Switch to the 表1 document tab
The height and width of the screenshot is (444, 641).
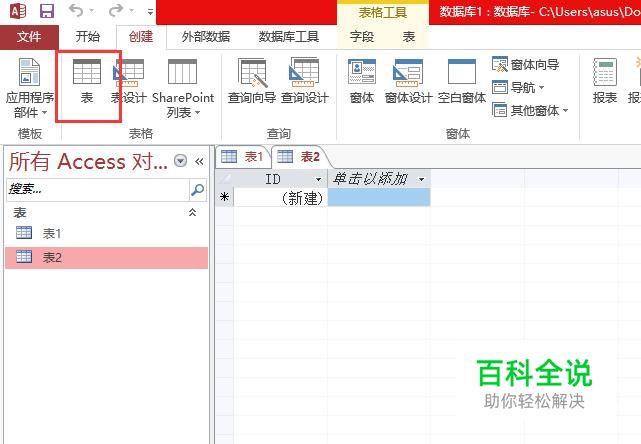click(242, 157)
